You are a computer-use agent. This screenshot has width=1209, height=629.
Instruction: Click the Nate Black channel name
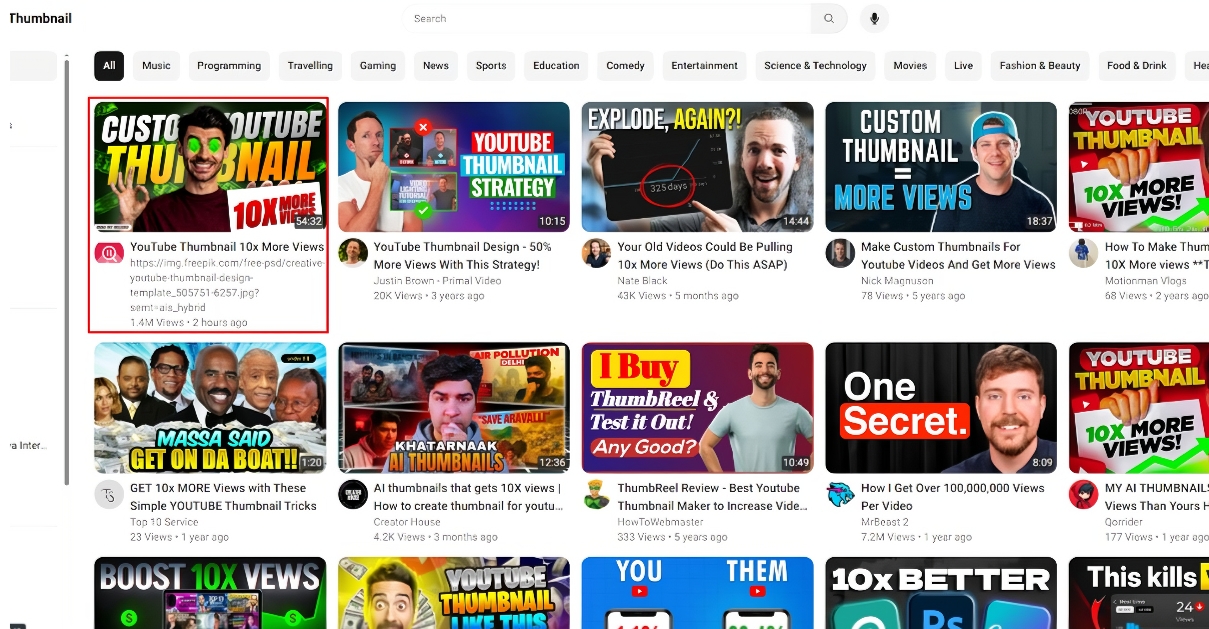642,281
